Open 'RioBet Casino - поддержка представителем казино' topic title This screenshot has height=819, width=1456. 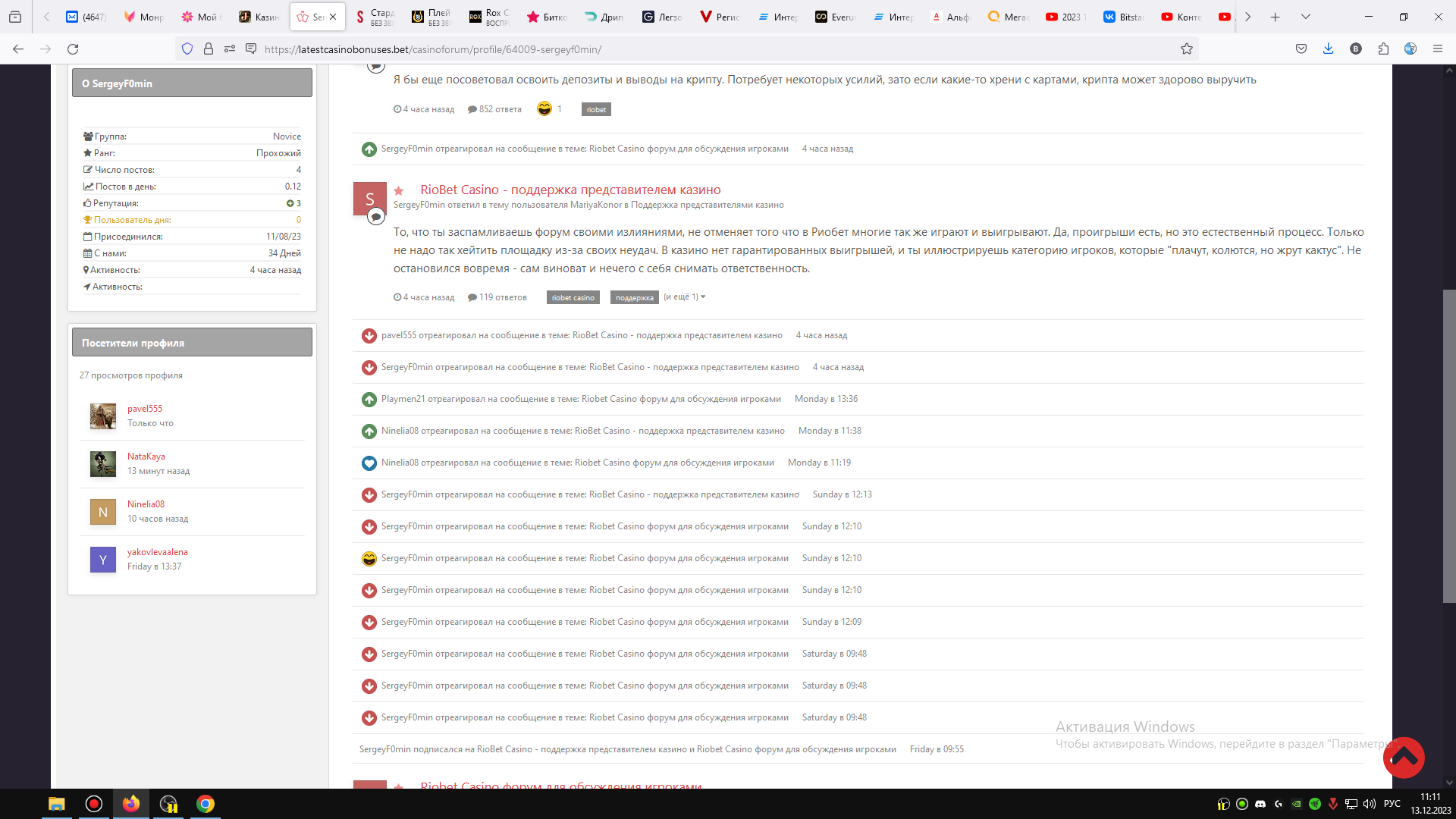[x=570, y=190]
